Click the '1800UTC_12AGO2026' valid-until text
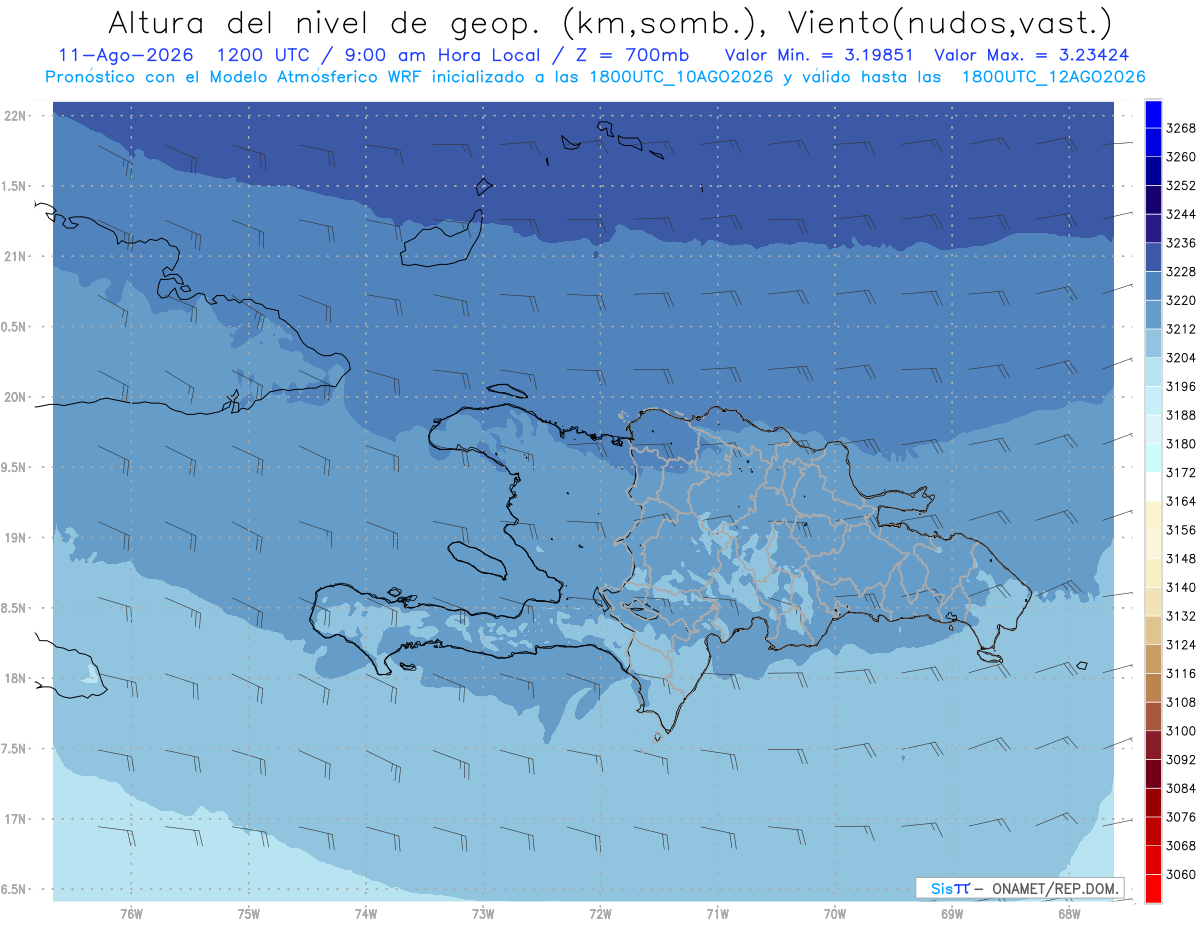 click(x=1053, y=77)
